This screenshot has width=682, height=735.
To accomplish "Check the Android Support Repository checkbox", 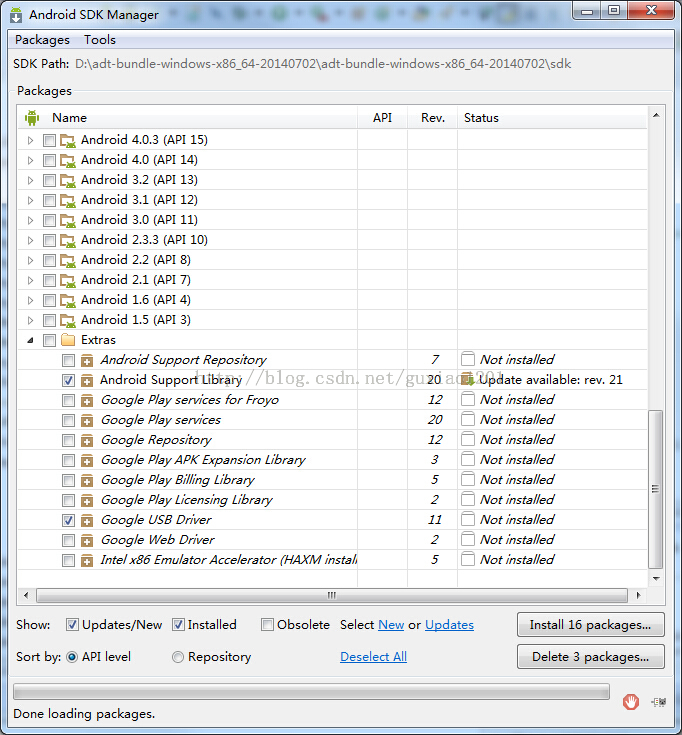I will [68, 360].
